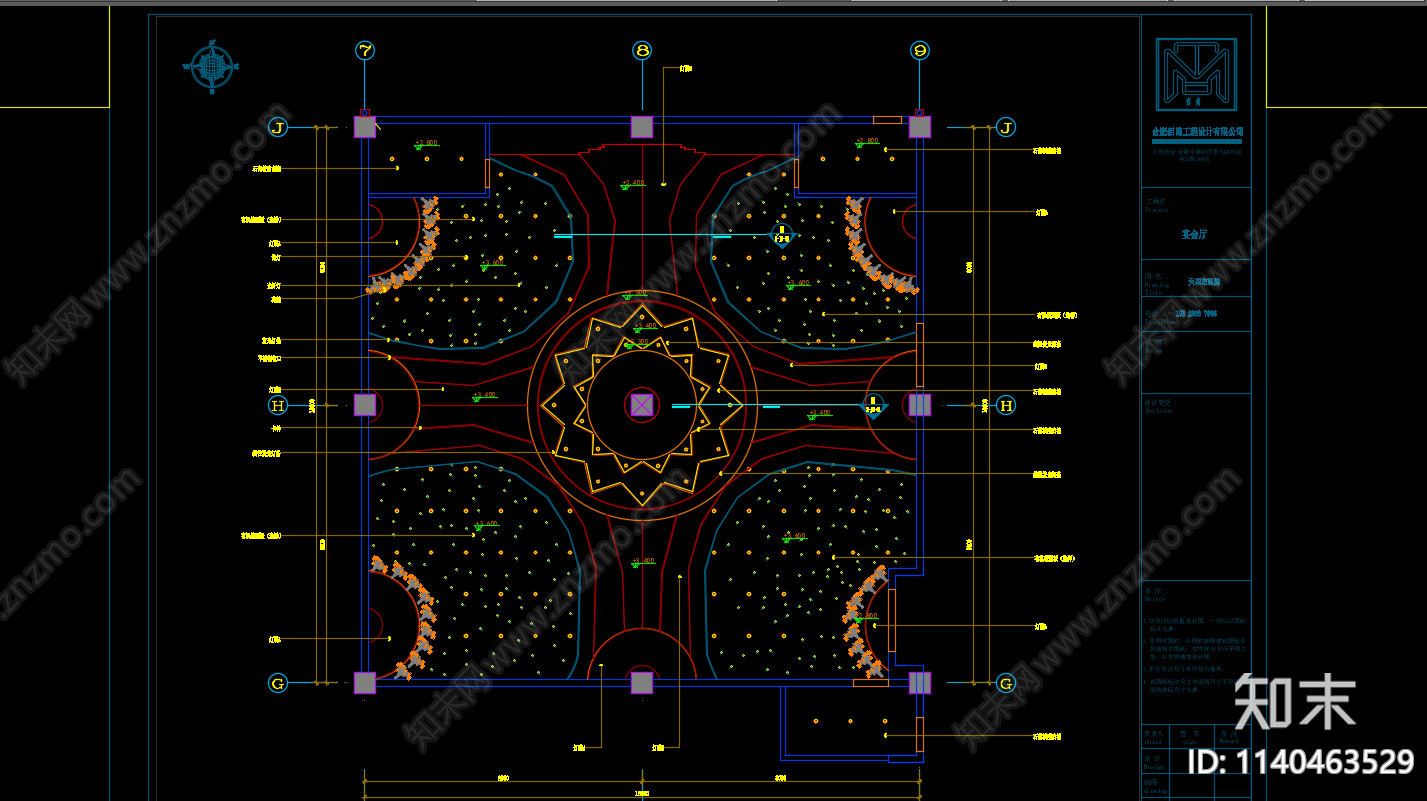Click the sign header cell

point(1190,737)
